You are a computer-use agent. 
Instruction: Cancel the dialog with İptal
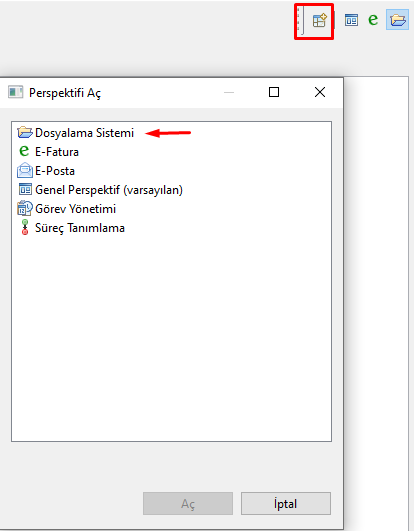(x=286, y=504)
